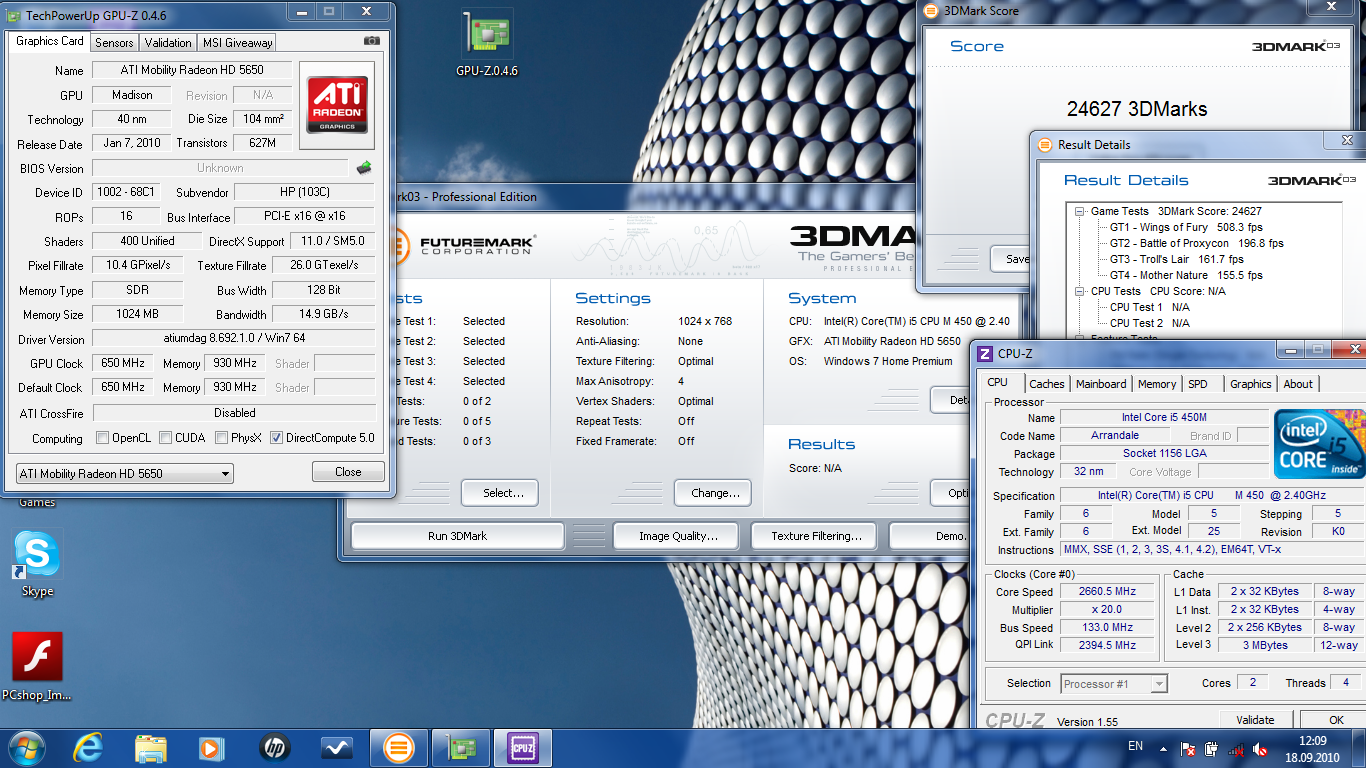Click the 3DMark Score window title icon
This screenshot has width=1366, height=768.
[x=933, y=11]
